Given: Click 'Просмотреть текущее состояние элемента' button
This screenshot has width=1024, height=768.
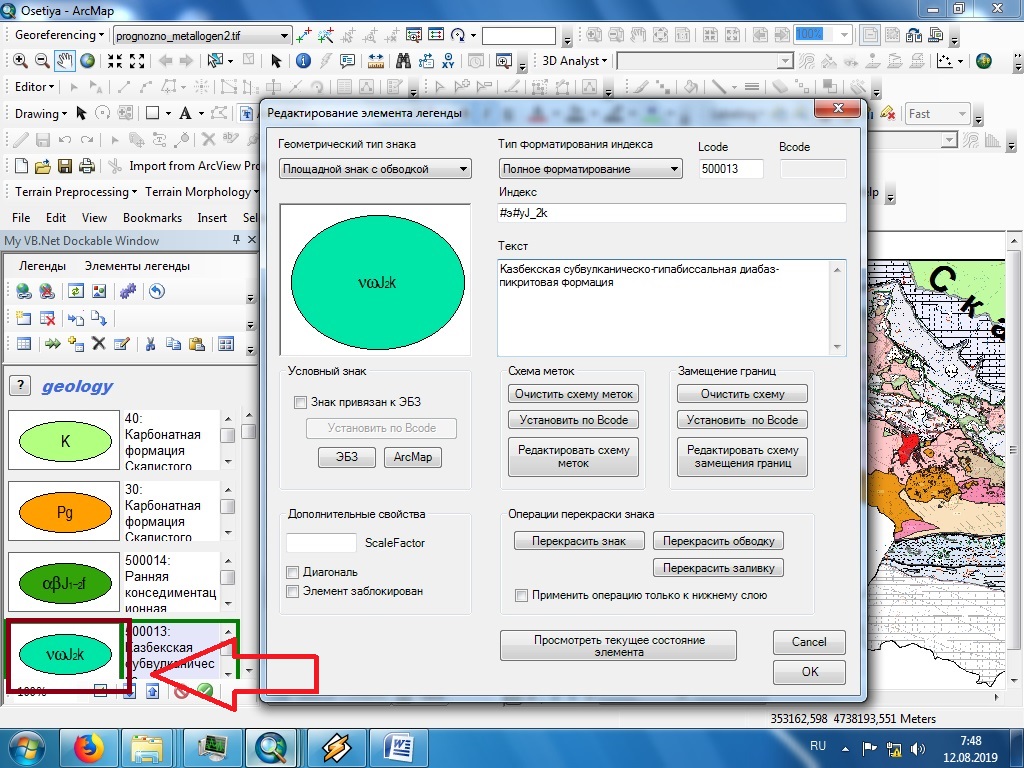Looking at the screenshot, I should [x=619, y=646].
